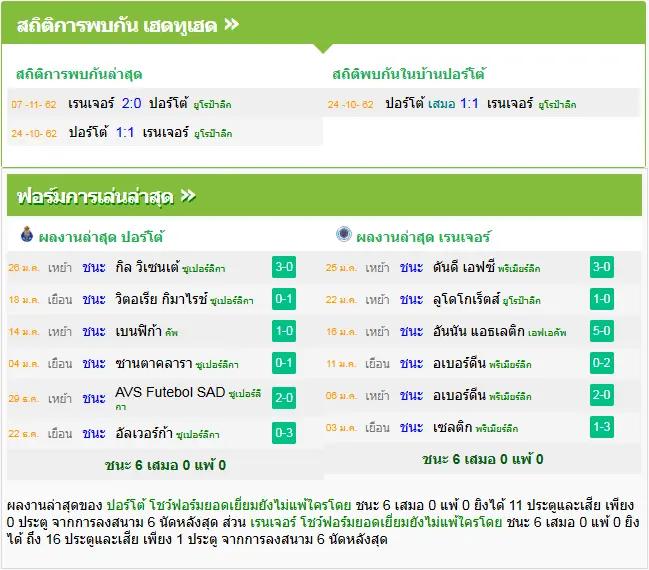Click the 1-3 badge for เซลติก

tap(602, 427)
